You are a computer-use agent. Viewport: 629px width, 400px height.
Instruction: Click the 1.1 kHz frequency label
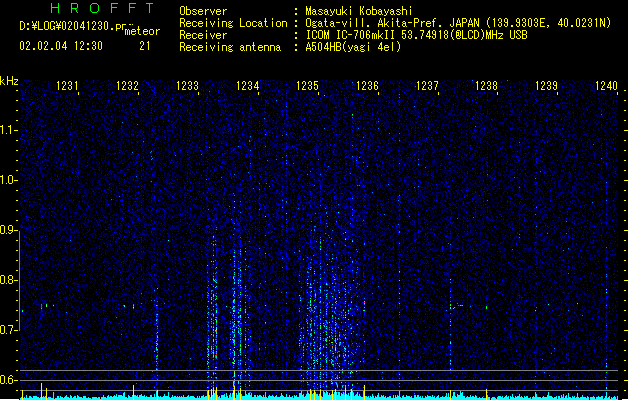coord(9,130)
